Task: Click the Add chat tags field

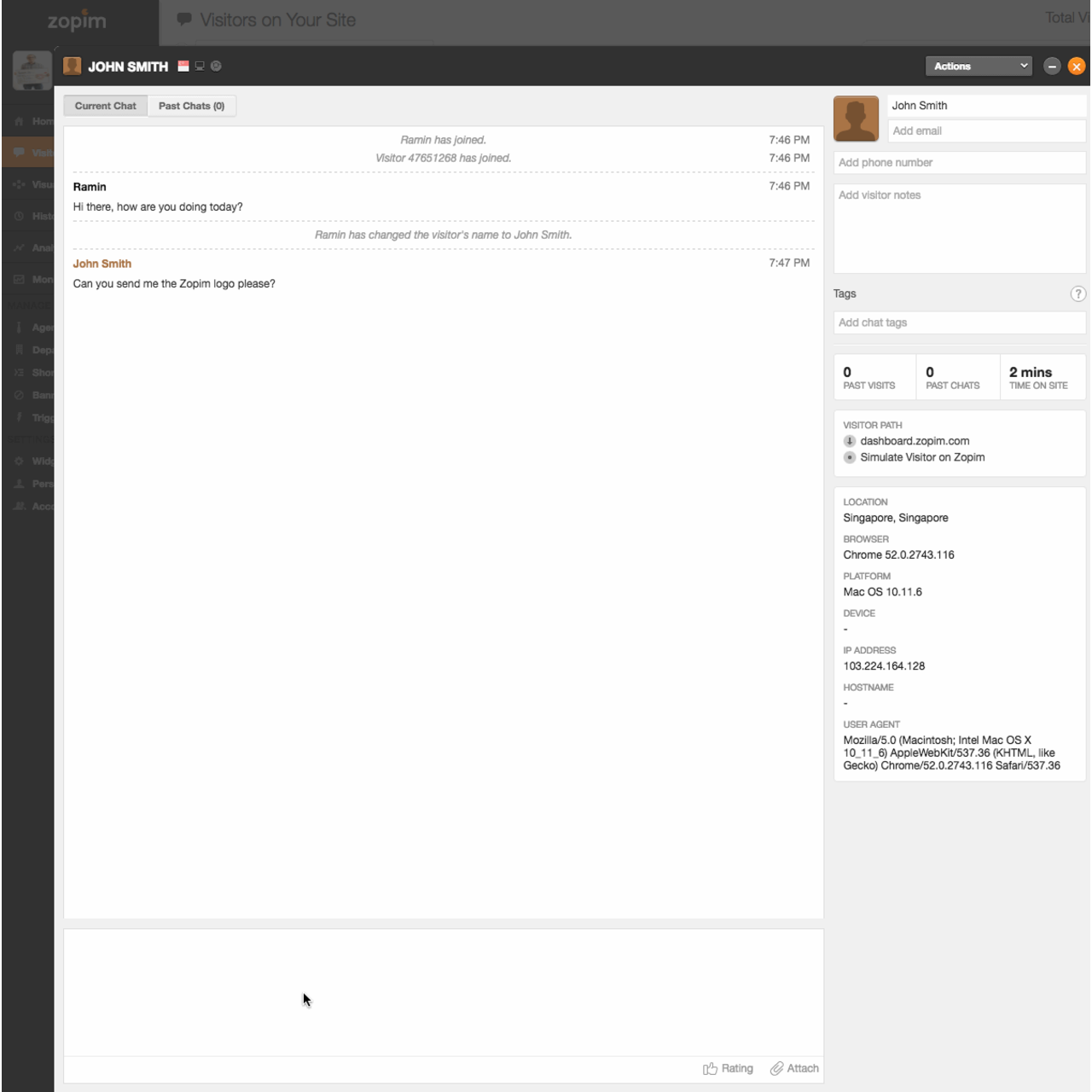Action: tap(959, 322)
